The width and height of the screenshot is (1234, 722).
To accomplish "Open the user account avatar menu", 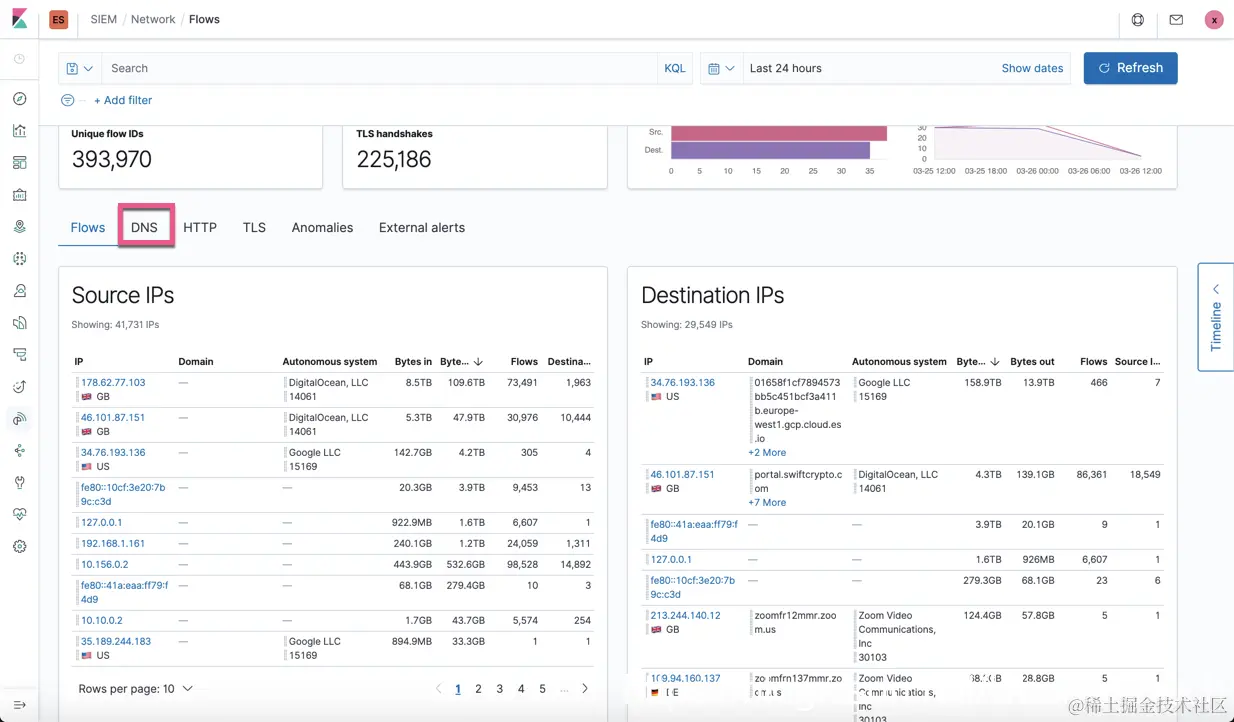I will (x=1214, y=20).
